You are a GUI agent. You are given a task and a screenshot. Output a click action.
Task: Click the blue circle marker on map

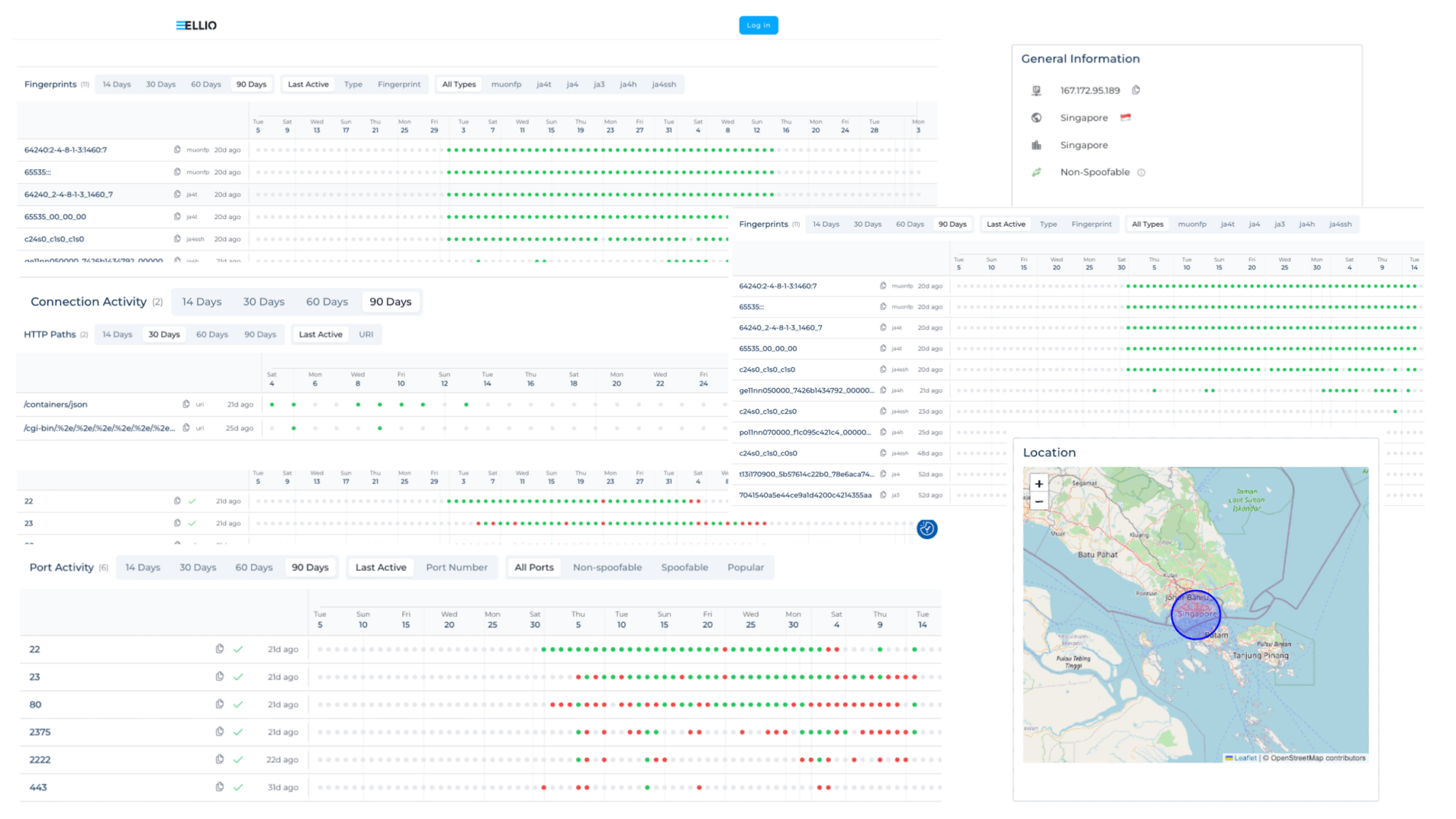[x=1195, y=615]
